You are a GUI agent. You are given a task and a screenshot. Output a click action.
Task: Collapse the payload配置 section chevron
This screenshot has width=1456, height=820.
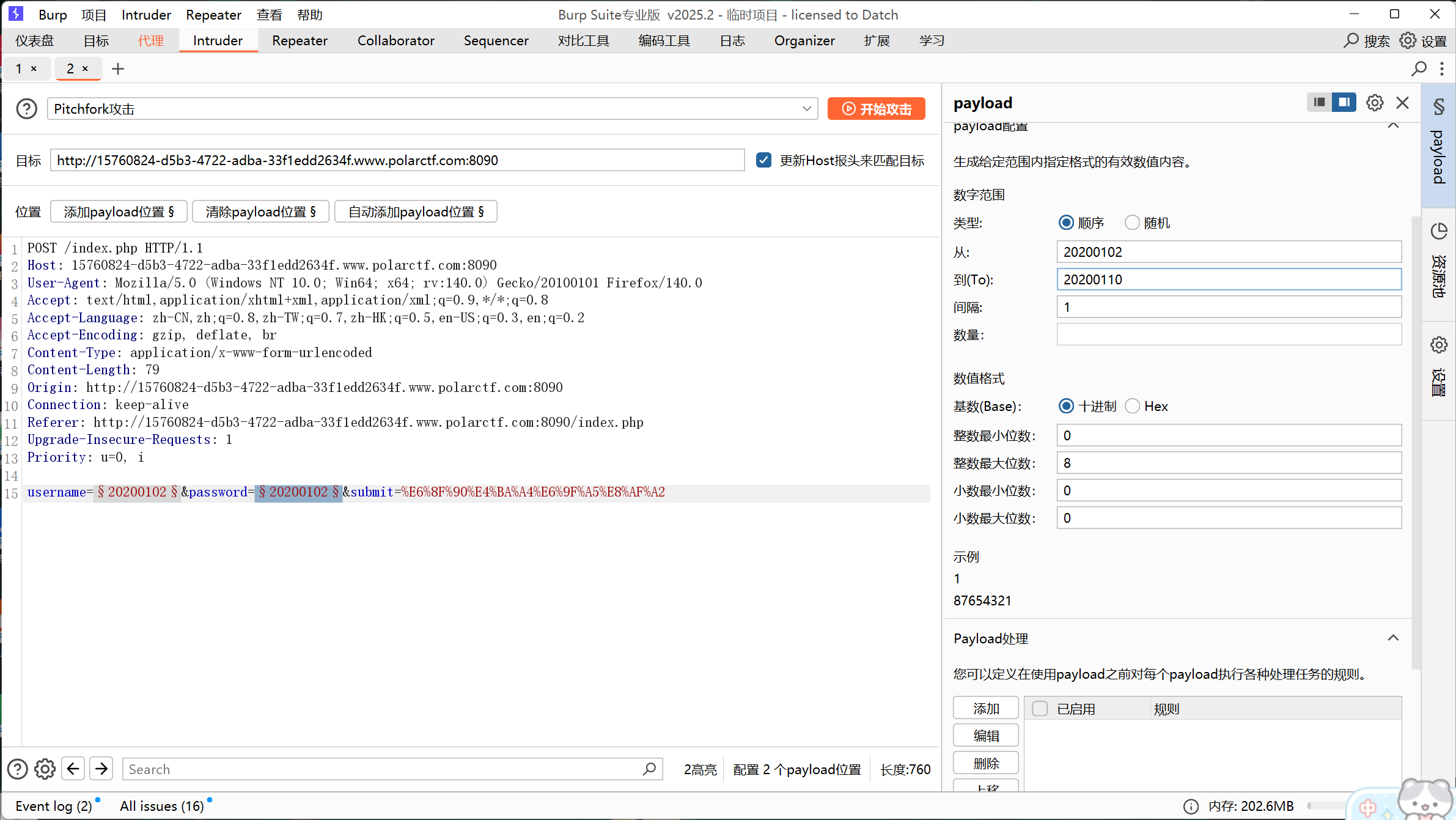(x=1393, y=126)
